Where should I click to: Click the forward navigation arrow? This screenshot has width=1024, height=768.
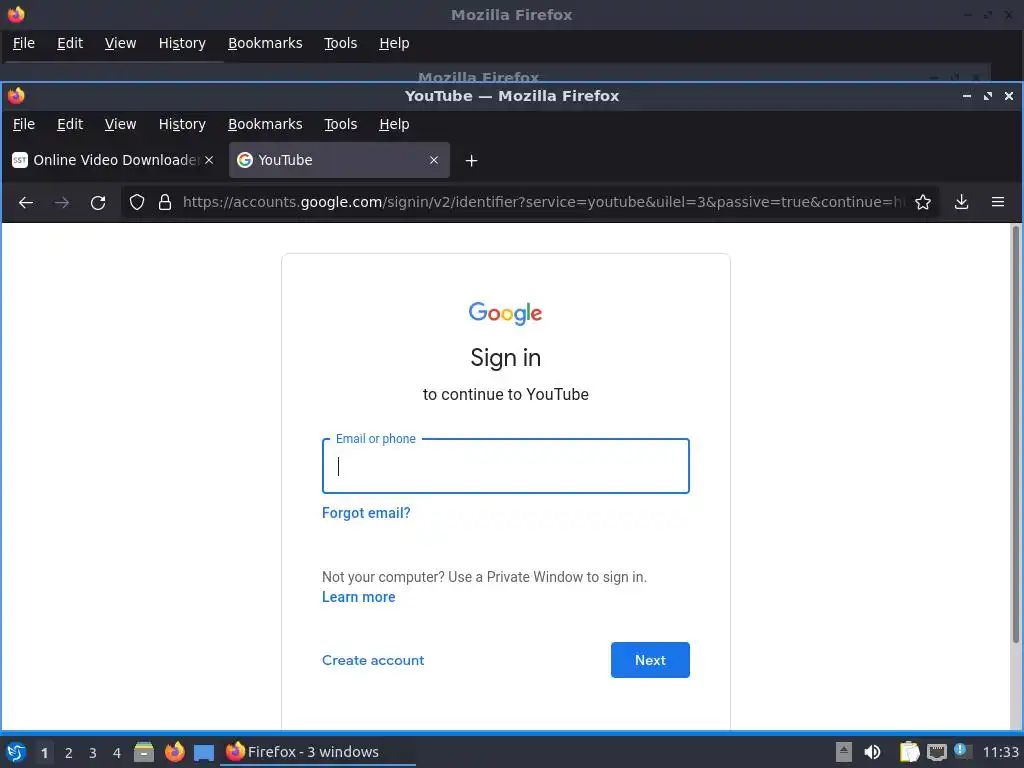click(x=61, y=202)
